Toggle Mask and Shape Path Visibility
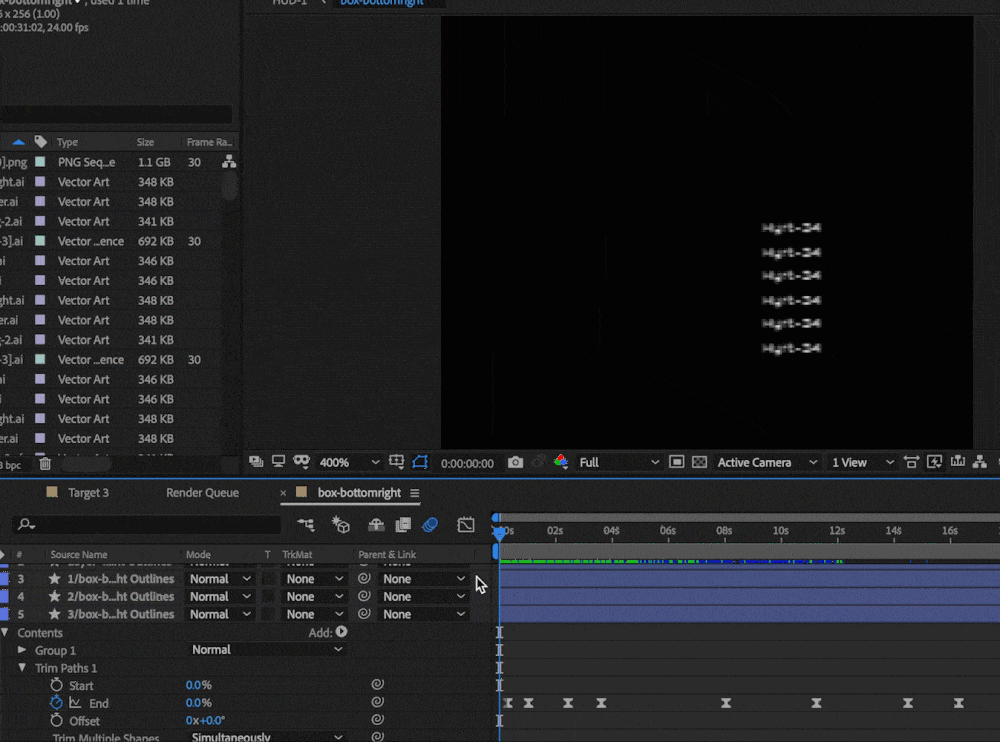This screenshot has width=1000, height=742. coord(420,461)
